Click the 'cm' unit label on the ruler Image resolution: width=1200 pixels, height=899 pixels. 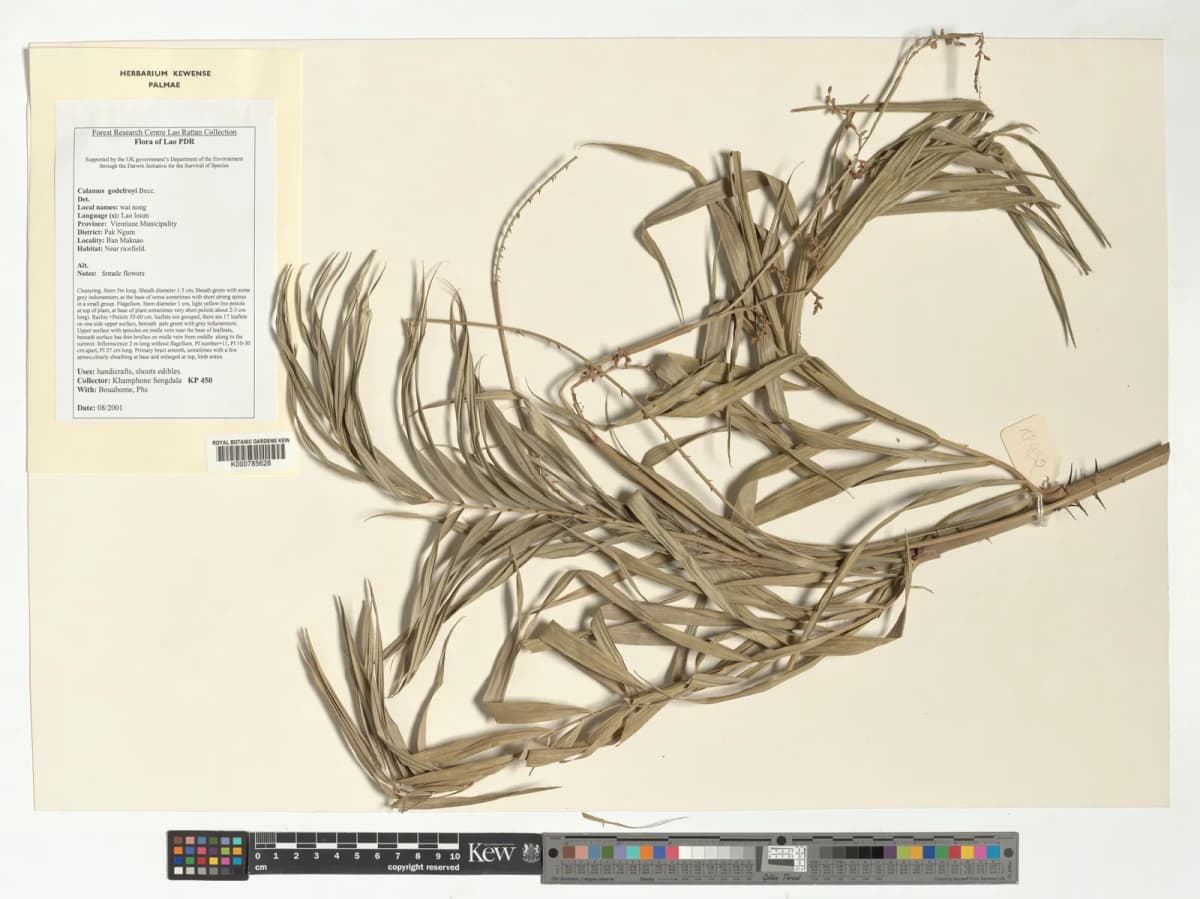[262, 867]
